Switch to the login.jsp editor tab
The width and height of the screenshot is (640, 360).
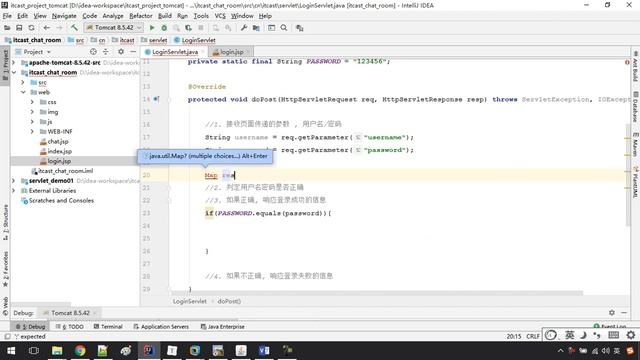click(232, 52)
